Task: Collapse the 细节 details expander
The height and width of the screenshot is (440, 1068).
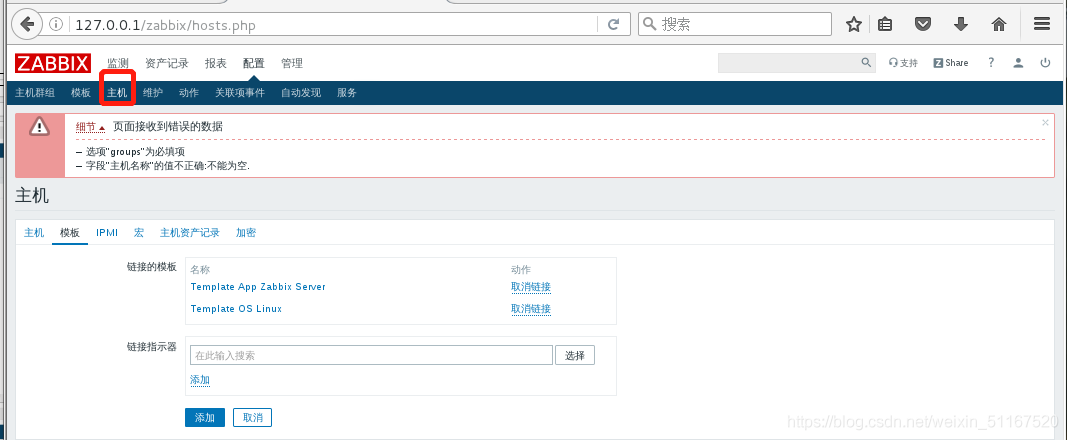Action: pos(91,127)
